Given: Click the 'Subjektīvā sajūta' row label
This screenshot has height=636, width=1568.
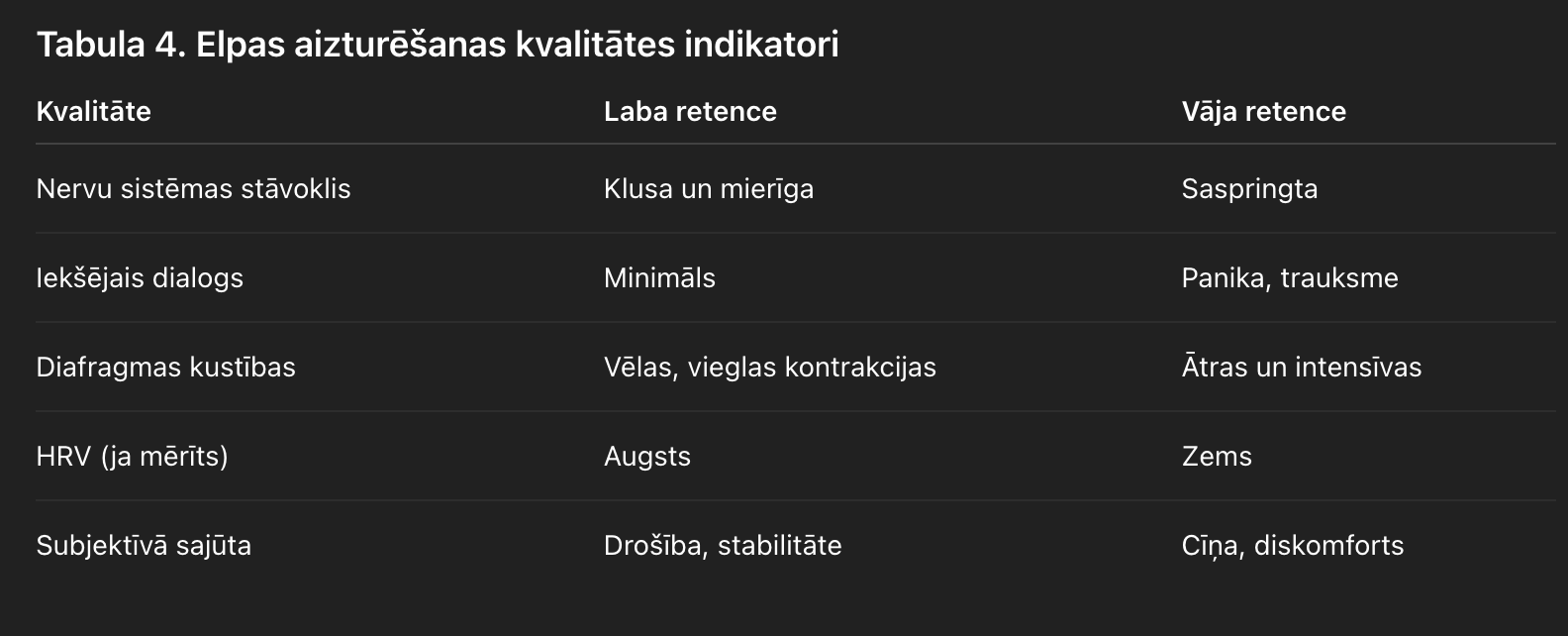Looking at the screenshot, I should coord(144,545).
